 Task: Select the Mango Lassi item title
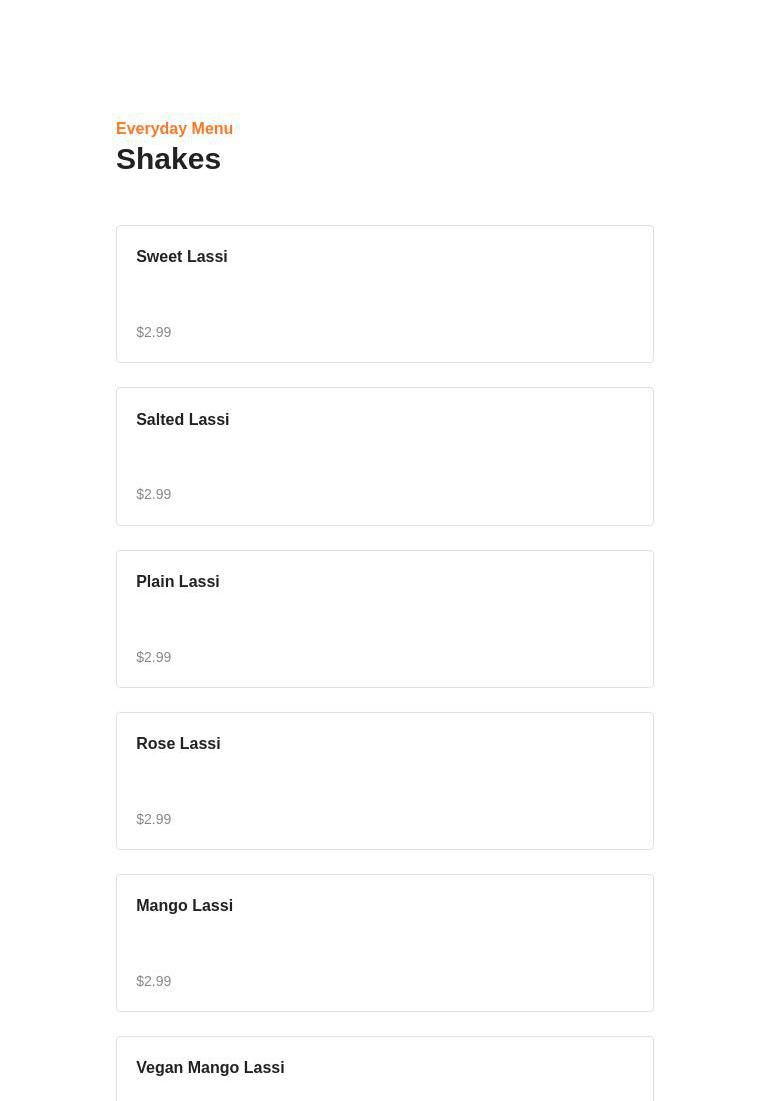tap(184, 906)
